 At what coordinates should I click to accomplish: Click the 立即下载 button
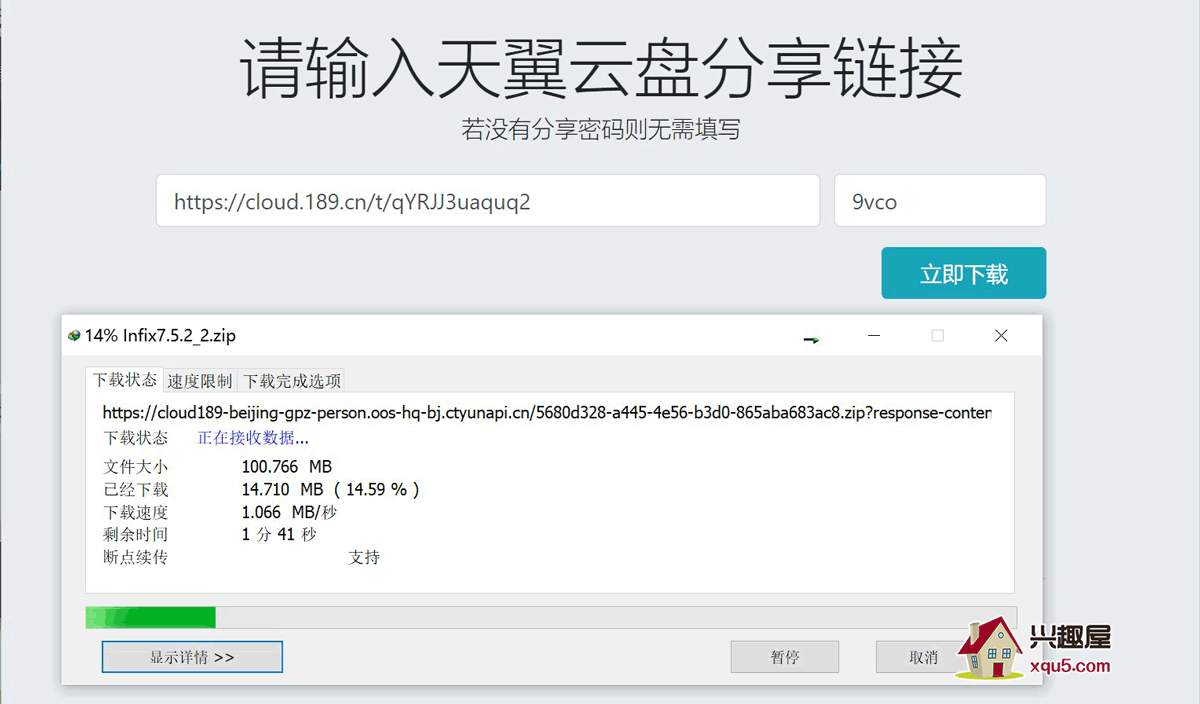point(964,273)
